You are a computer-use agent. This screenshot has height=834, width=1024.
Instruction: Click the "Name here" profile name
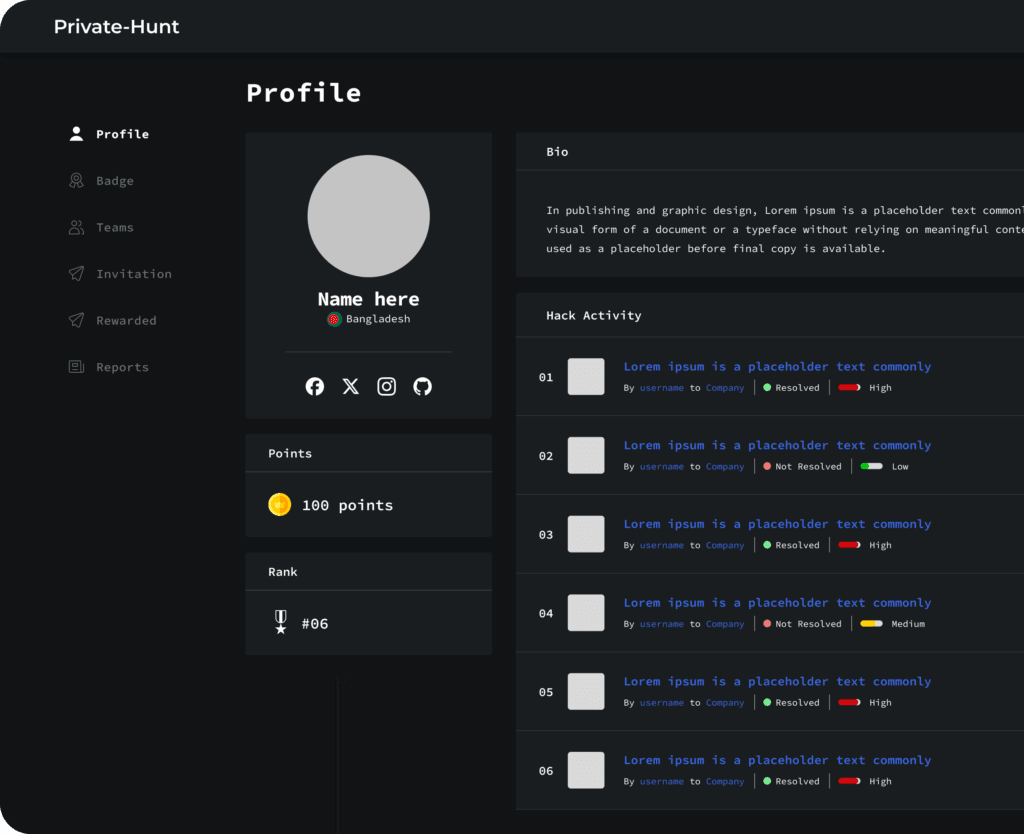(x=368, y=299)
